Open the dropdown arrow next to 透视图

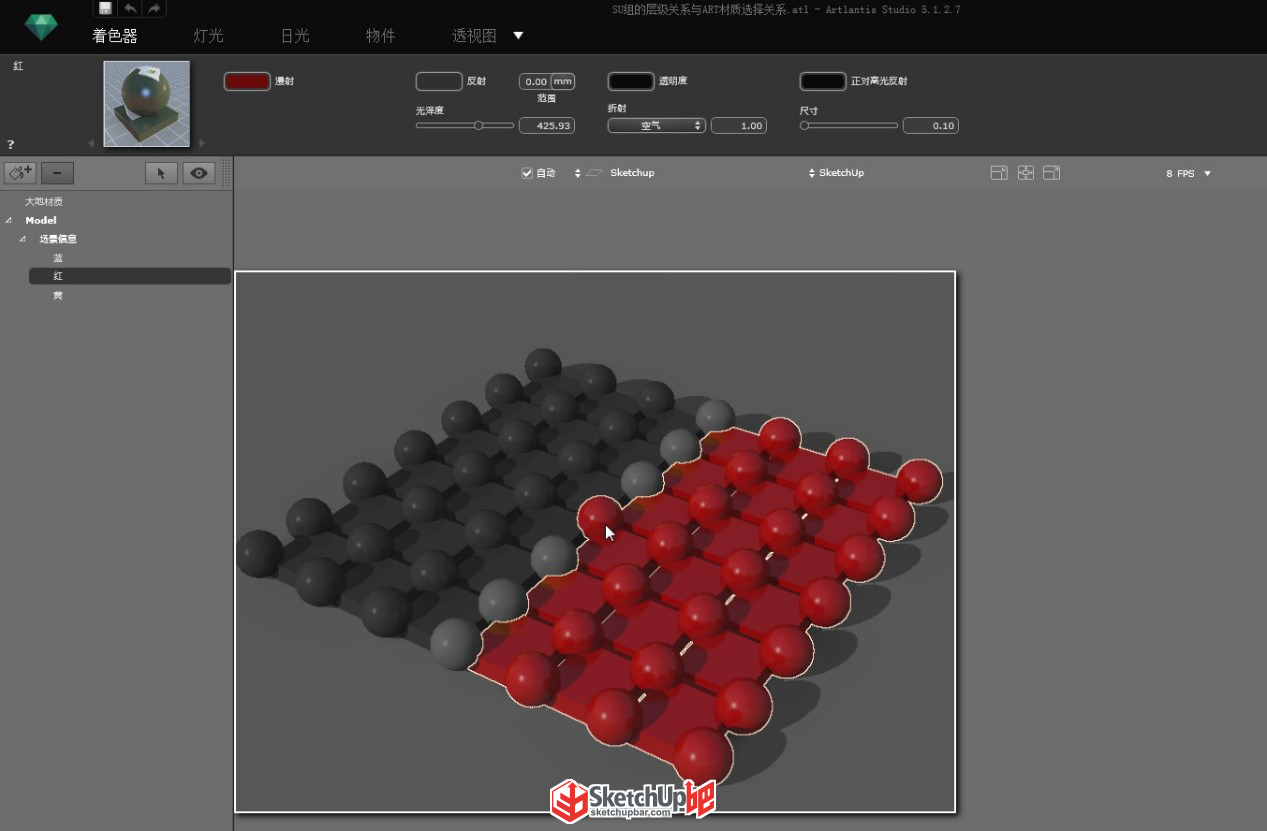coord(518,36)
